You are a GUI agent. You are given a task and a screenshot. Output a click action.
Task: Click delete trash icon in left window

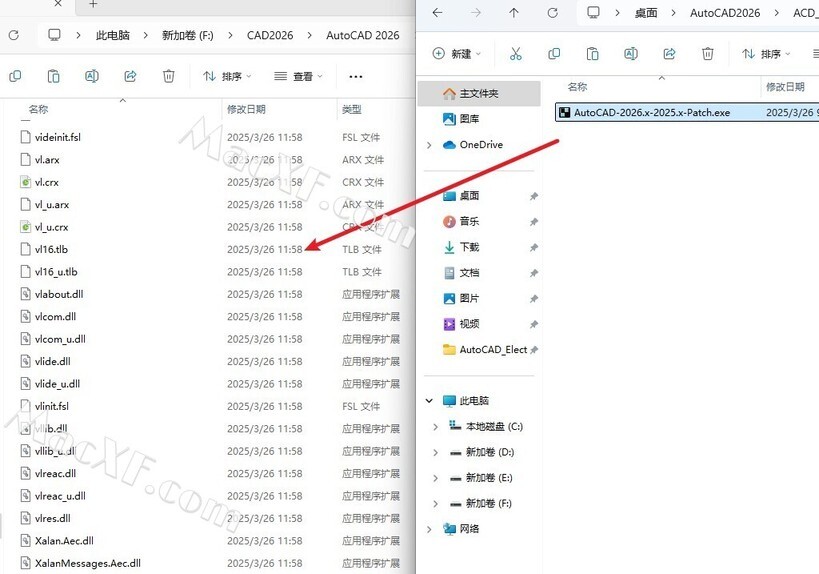169,76
